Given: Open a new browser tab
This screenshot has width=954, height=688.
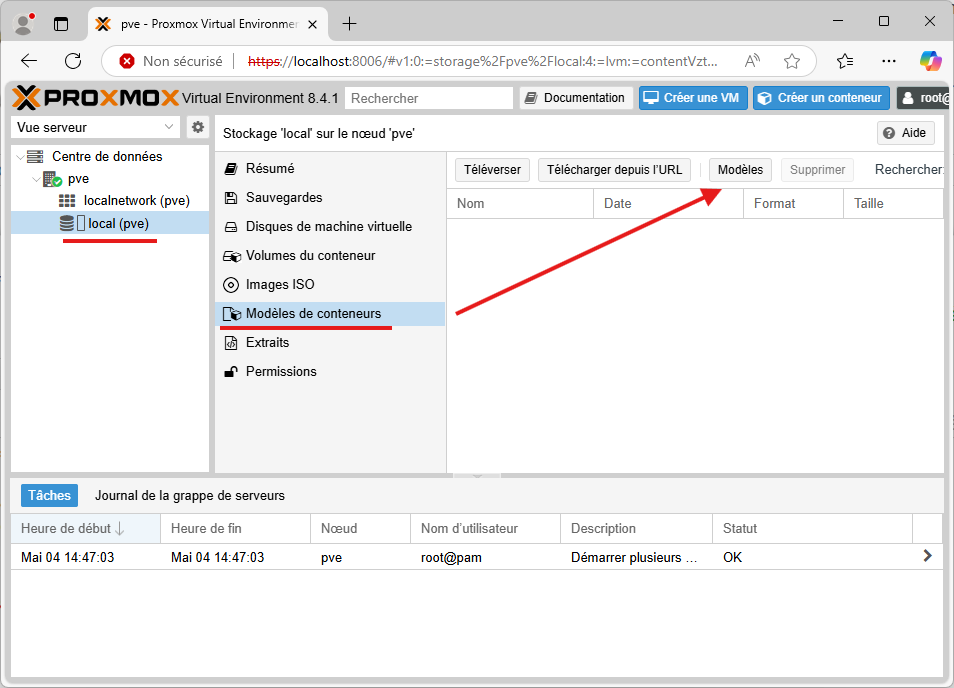Looking at the screenshot, I should [x=349, y=24].
